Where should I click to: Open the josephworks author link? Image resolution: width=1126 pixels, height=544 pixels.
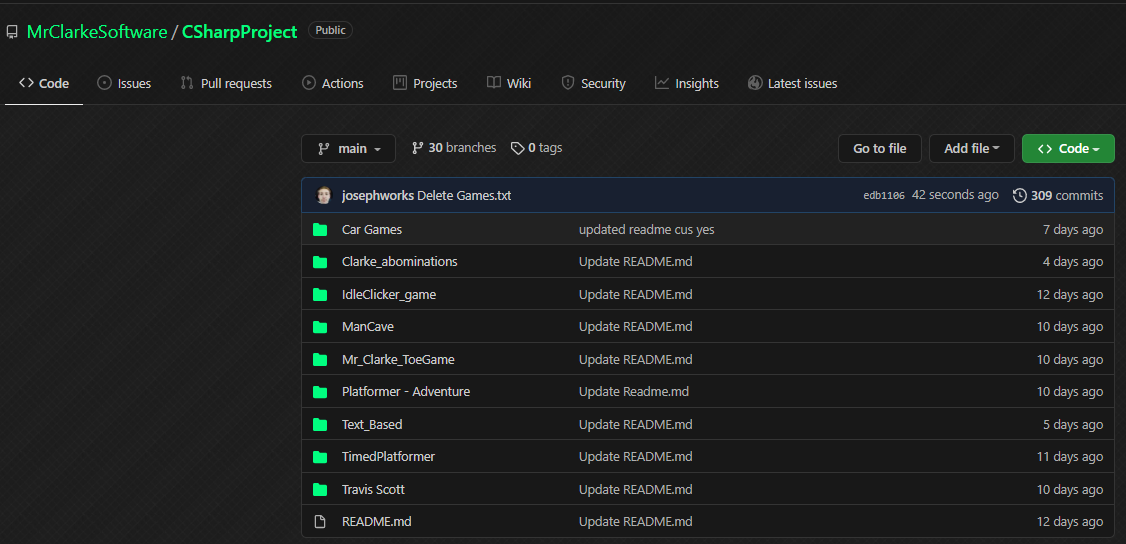click(x=378, y=195)
